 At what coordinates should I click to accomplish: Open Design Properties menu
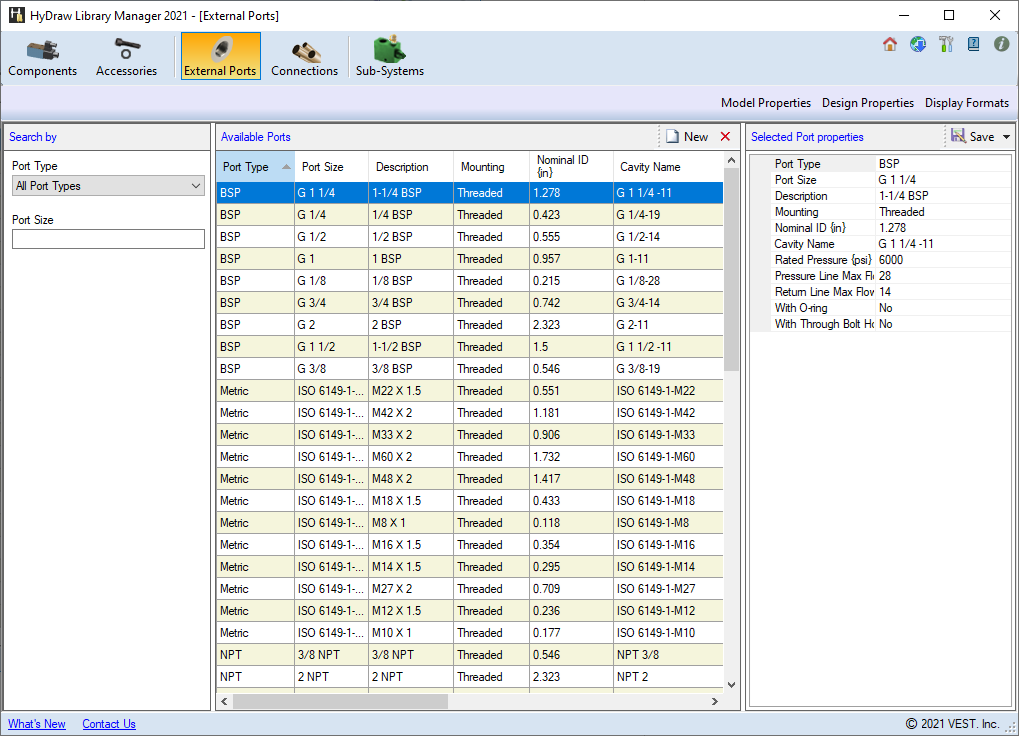click(x=868, y=103)
